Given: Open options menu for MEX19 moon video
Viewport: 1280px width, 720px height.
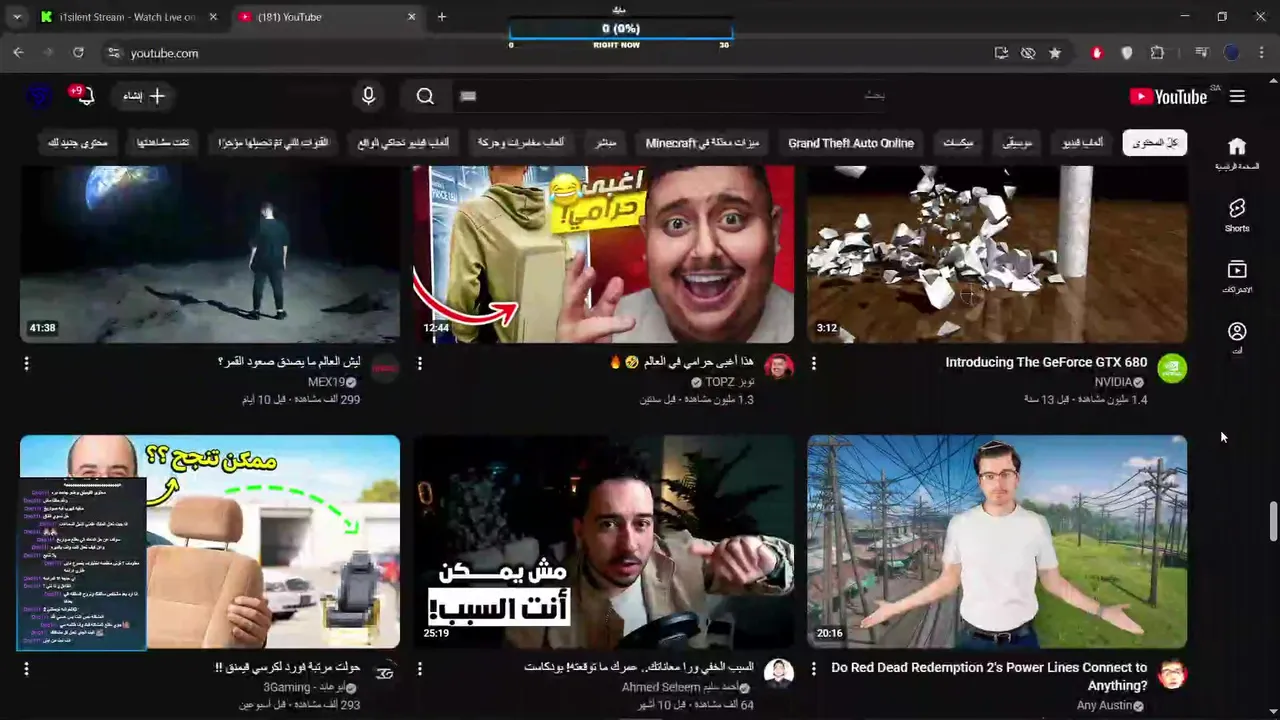Looking at the screenshot, I should pos(27,363).
